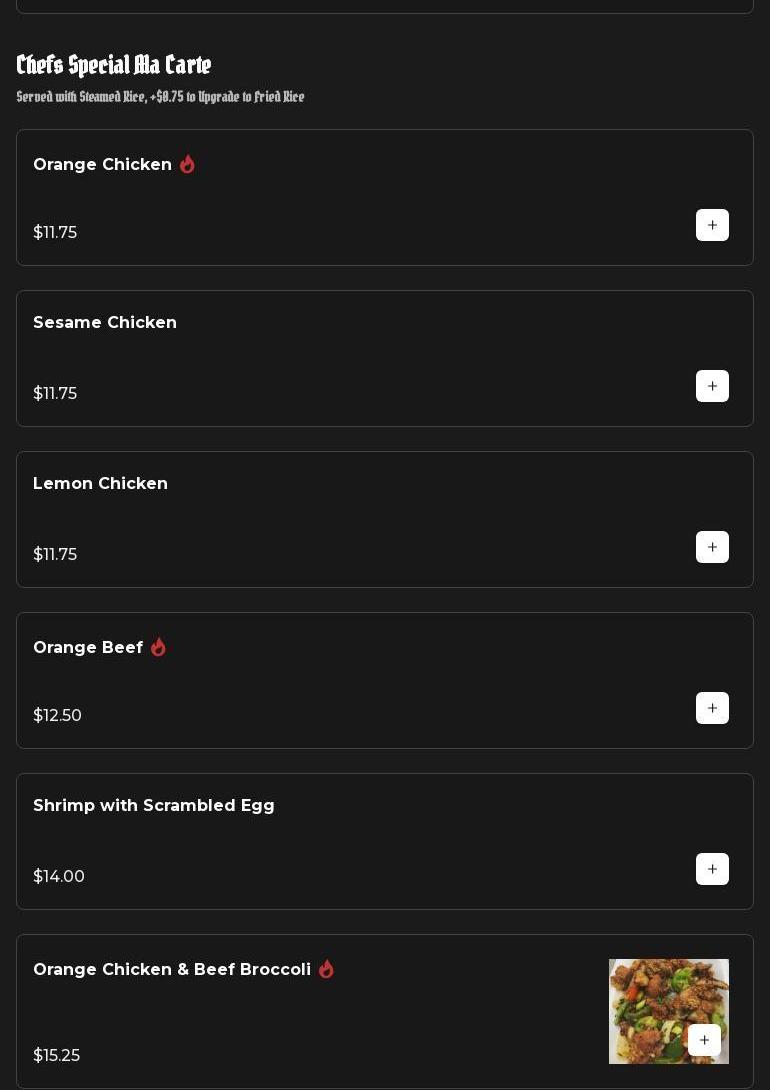770x1090 pixels.
Task: Click the Chefs Special Ala Carte heading
Action: click(x=114, y=66)
